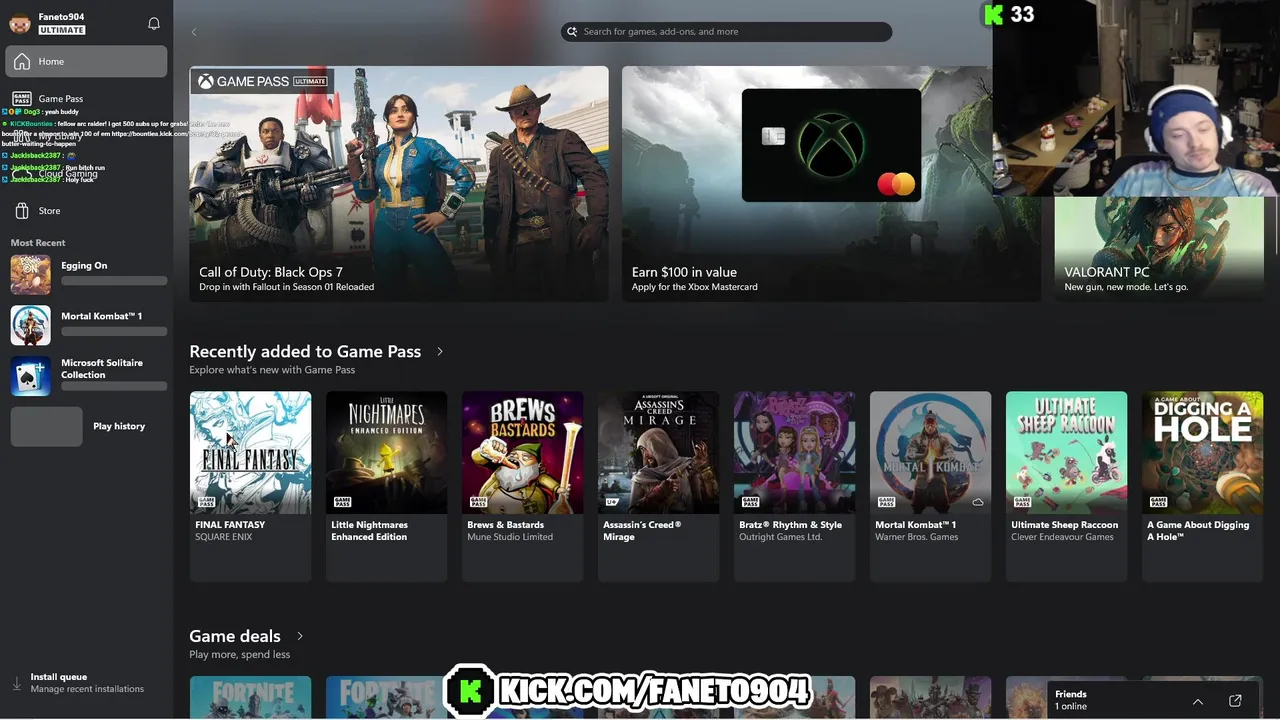Click the Home house icon
Screen dimensions: 1280x720
[22, 62]
